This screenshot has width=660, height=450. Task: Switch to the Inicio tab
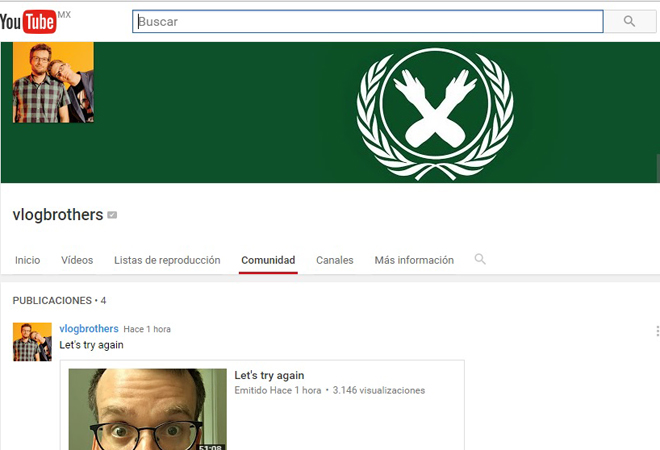pyautogui.click(x=27, y=260)
